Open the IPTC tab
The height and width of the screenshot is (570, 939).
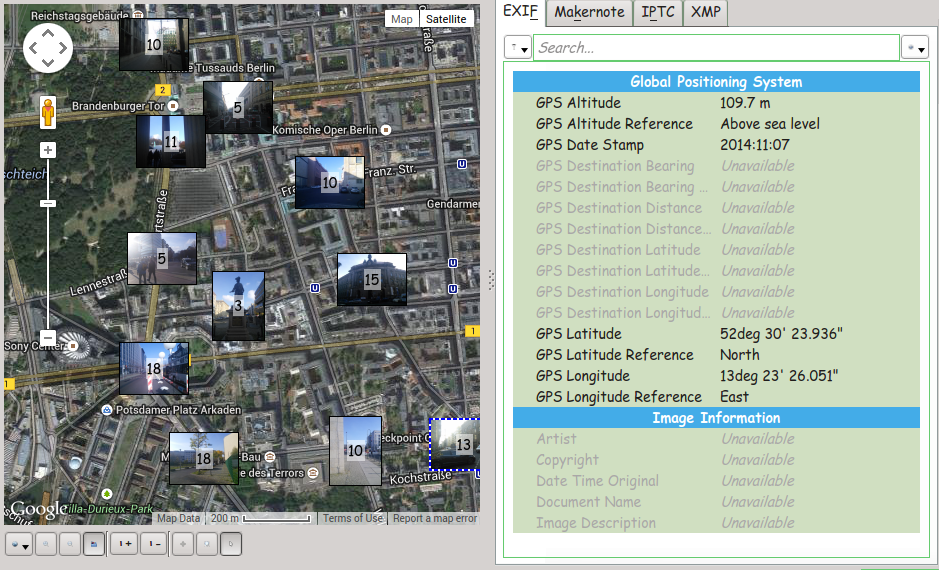pyautogui.click(x=657, y=12)
